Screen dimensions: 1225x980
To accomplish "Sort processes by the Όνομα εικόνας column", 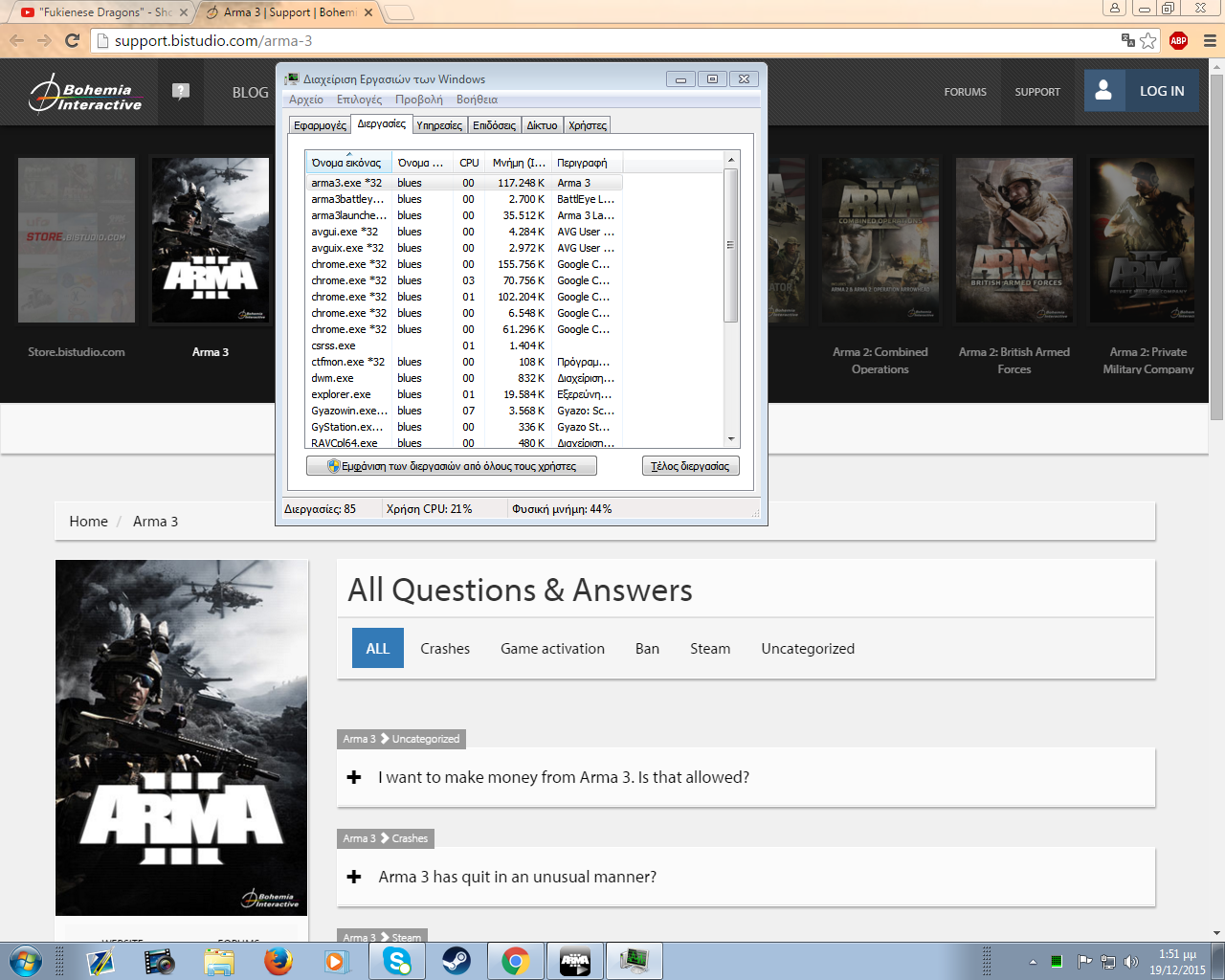I will click(348, 163).
